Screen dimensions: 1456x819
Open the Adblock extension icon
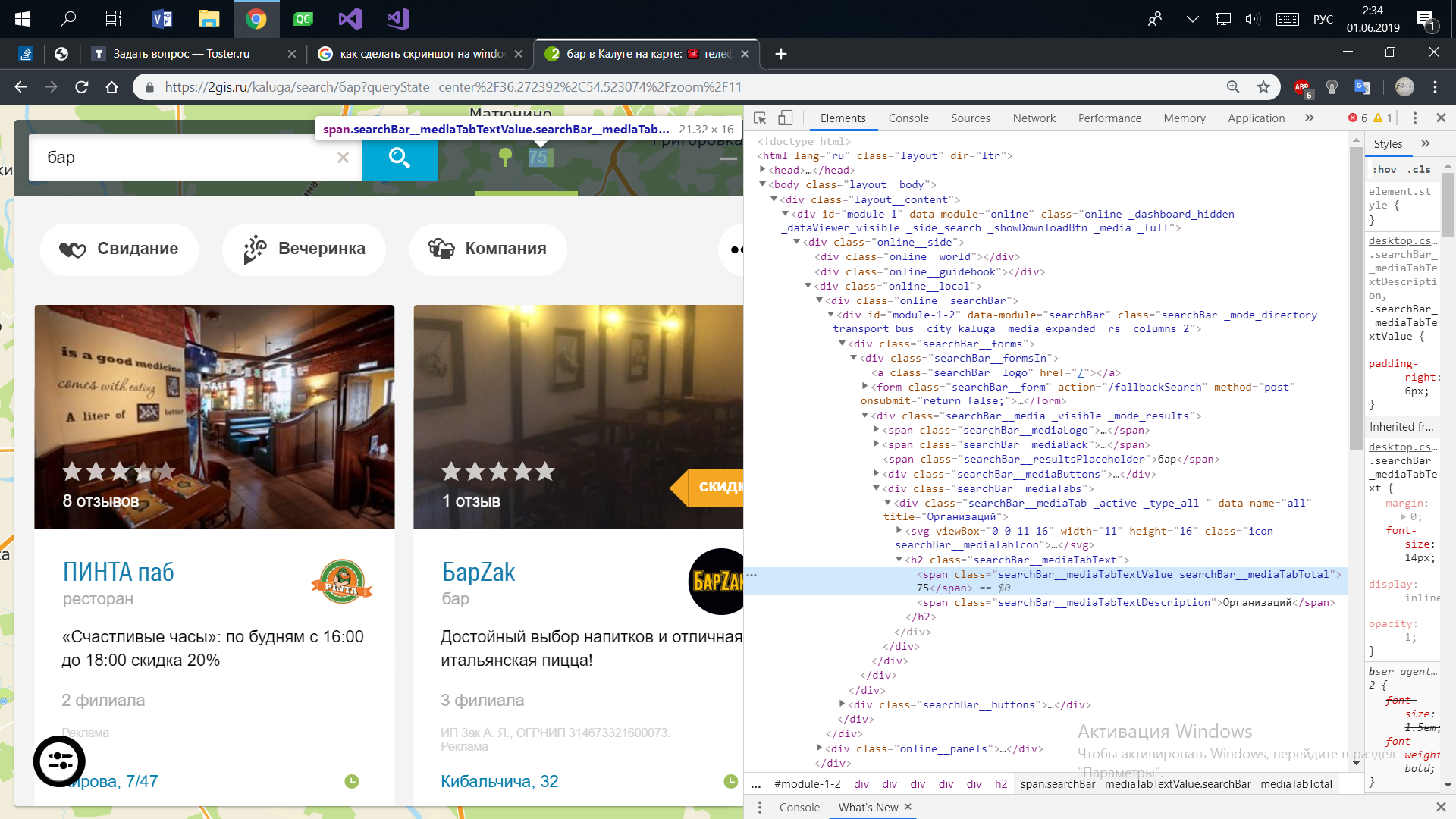[x=1302, y=88]
